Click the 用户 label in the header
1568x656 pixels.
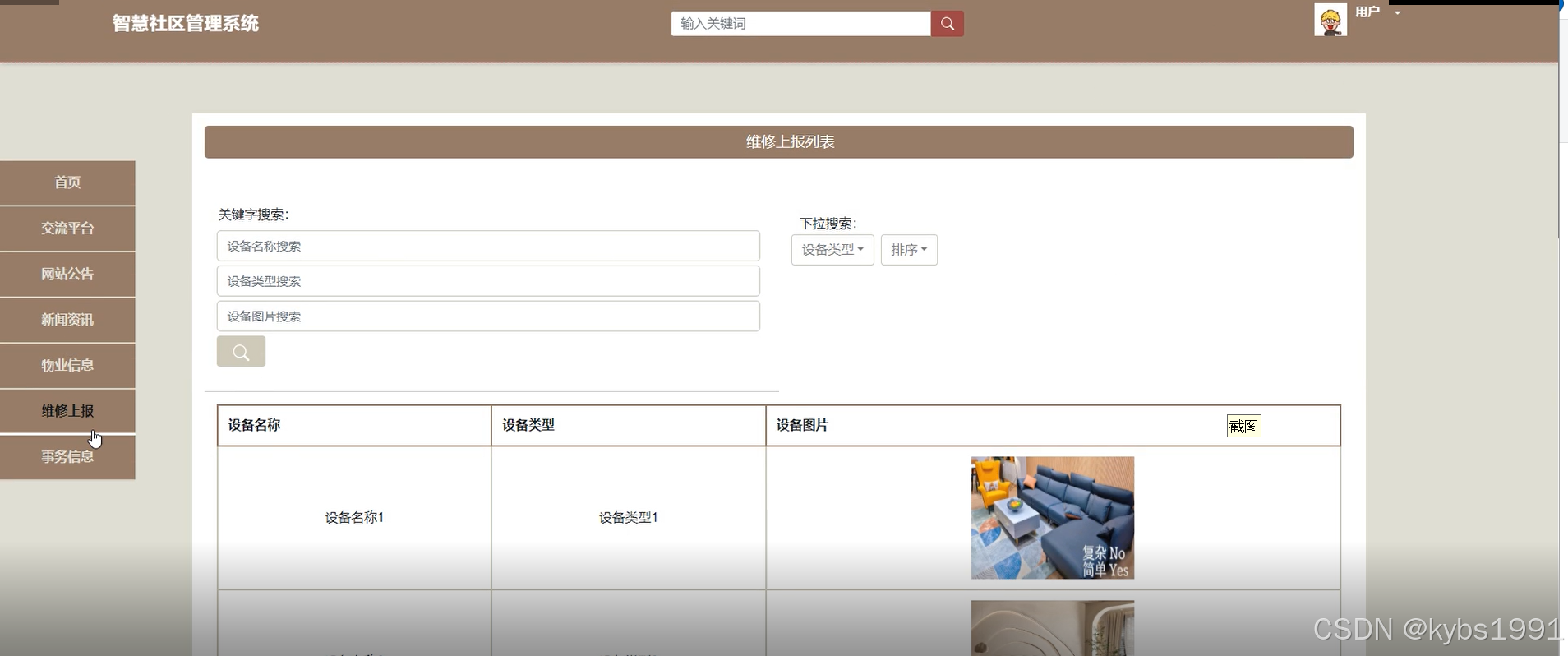1367,12
